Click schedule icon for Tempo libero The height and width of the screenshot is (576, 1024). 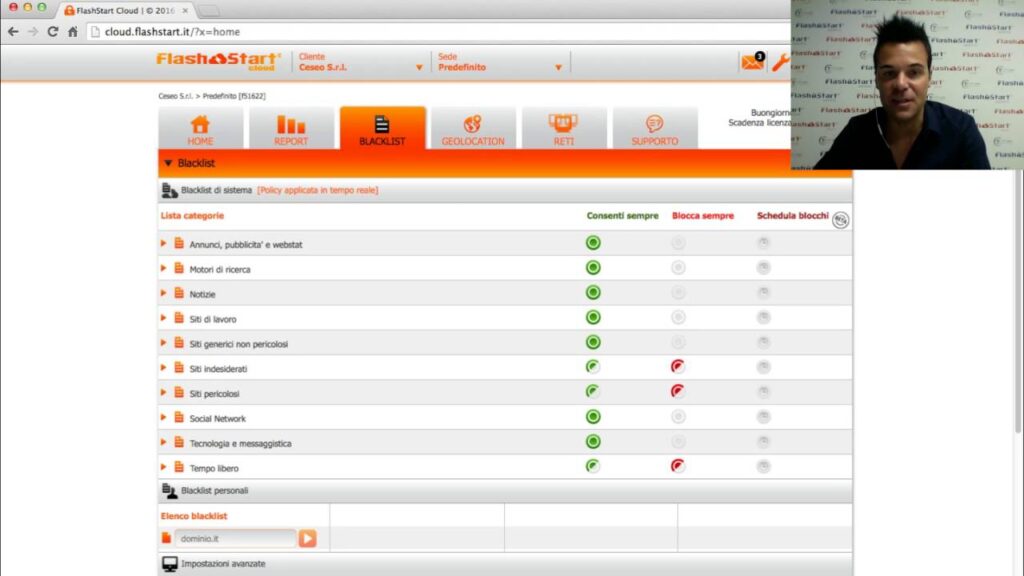coord(763,466)
